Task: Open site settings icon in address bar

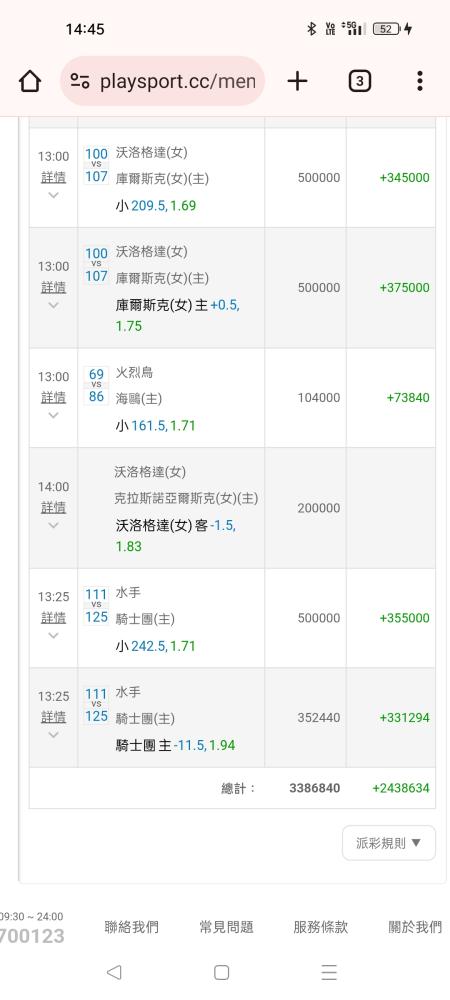Action: [x=80, y=81]
